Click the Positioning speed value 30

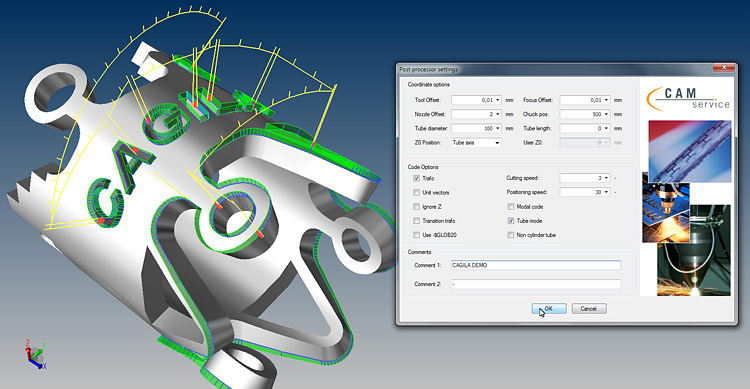598,192
